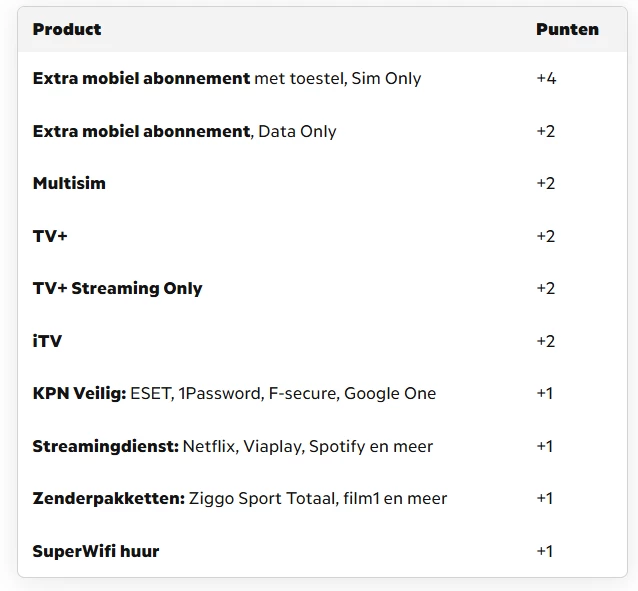
Task: Click the points value for SuperWifi huur
Action: (545, 551)
